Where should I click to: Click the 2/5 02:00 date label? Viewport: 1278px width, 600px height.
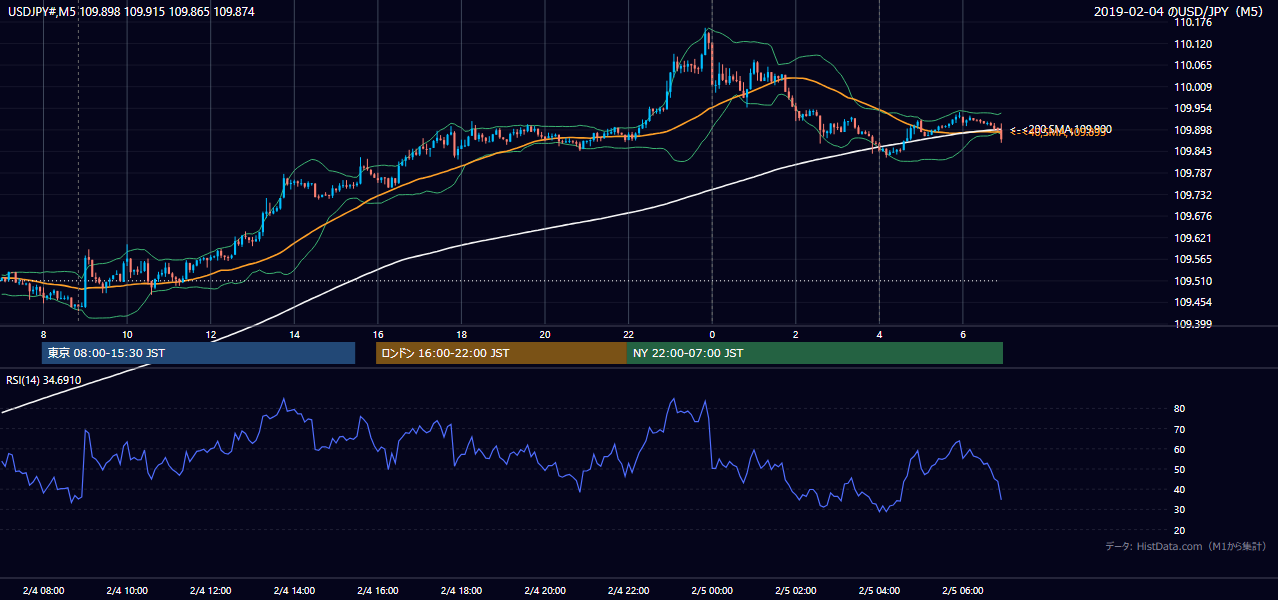(x=795, y=590)
